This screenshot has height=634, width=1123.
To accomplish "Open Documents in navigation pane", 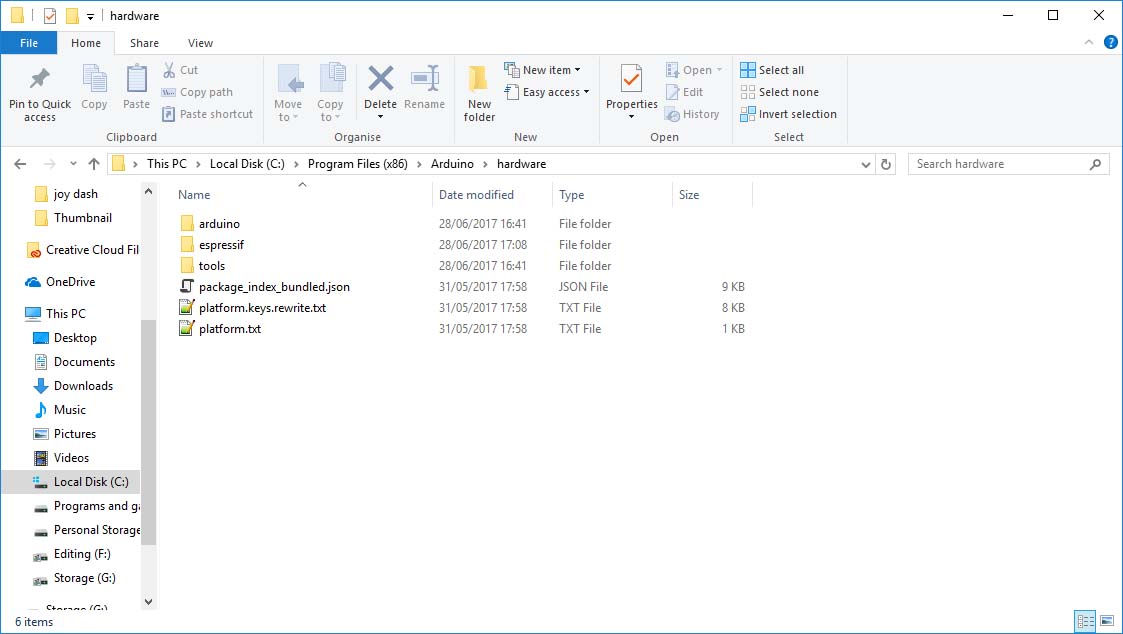I will pos(84,362).
